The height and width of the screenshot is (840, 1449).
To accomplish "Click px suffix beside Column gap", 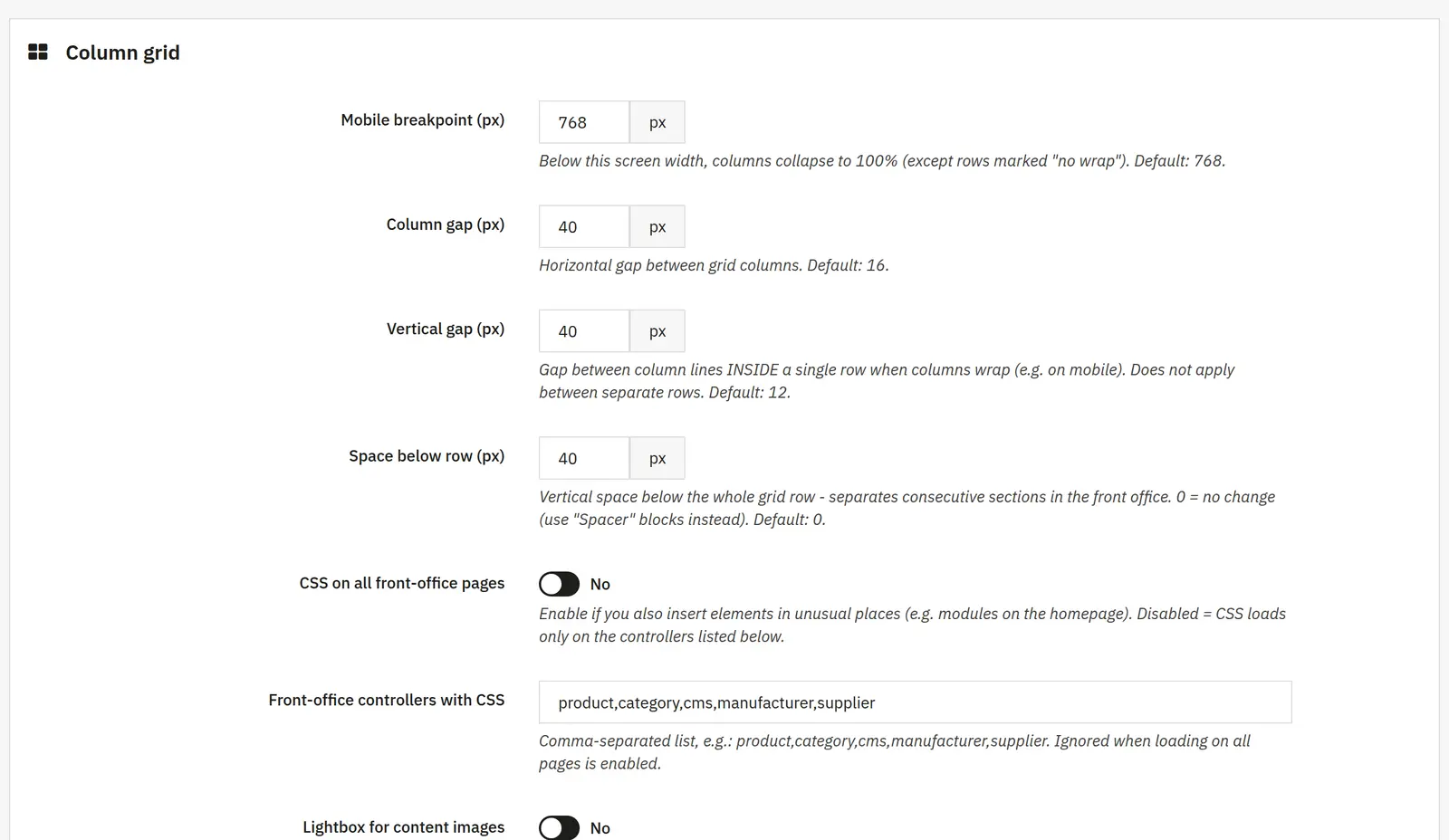I will point(657,226).
